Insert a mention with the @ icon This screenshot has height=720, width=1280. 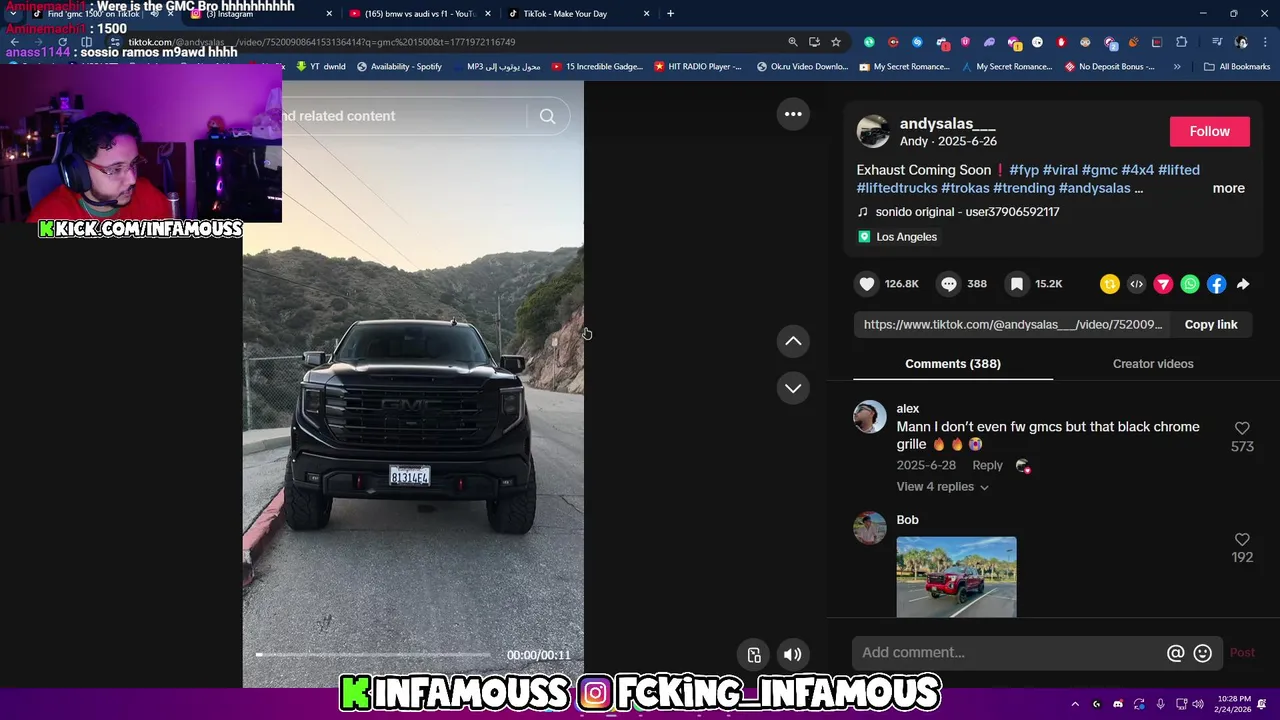[1176, 653]
